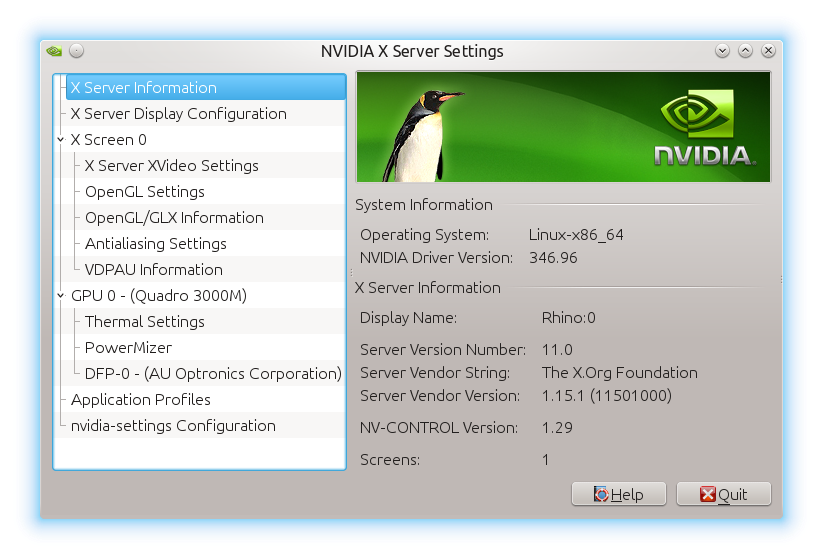This screenshot has height=559, width=823.
Task: Open X Server XVideo Settings
Action: [x=172, y=166]
